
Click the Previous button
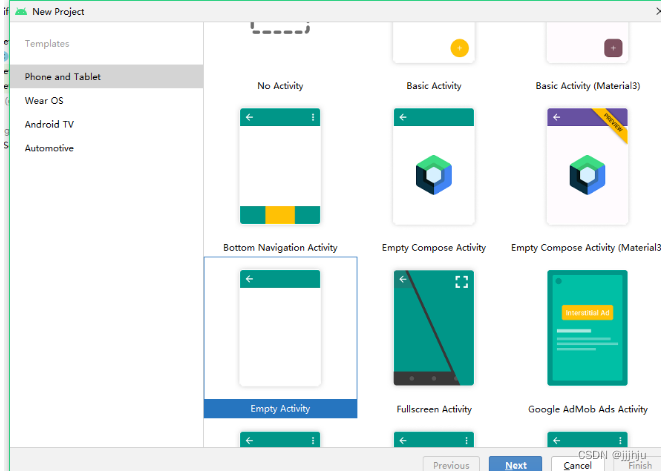451,464
